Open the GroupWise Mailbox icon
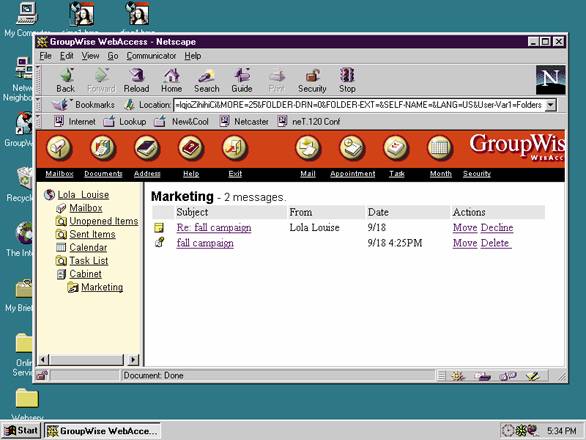Screen dimensions: 586x440 coord(59,148)
